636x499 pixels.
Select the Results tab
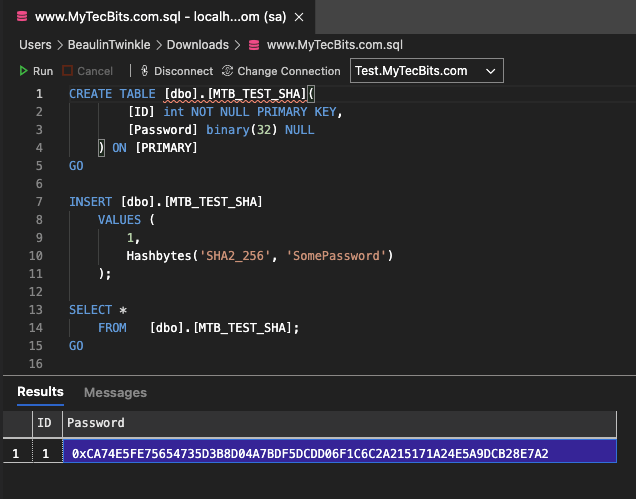click(x=40, y=392)
